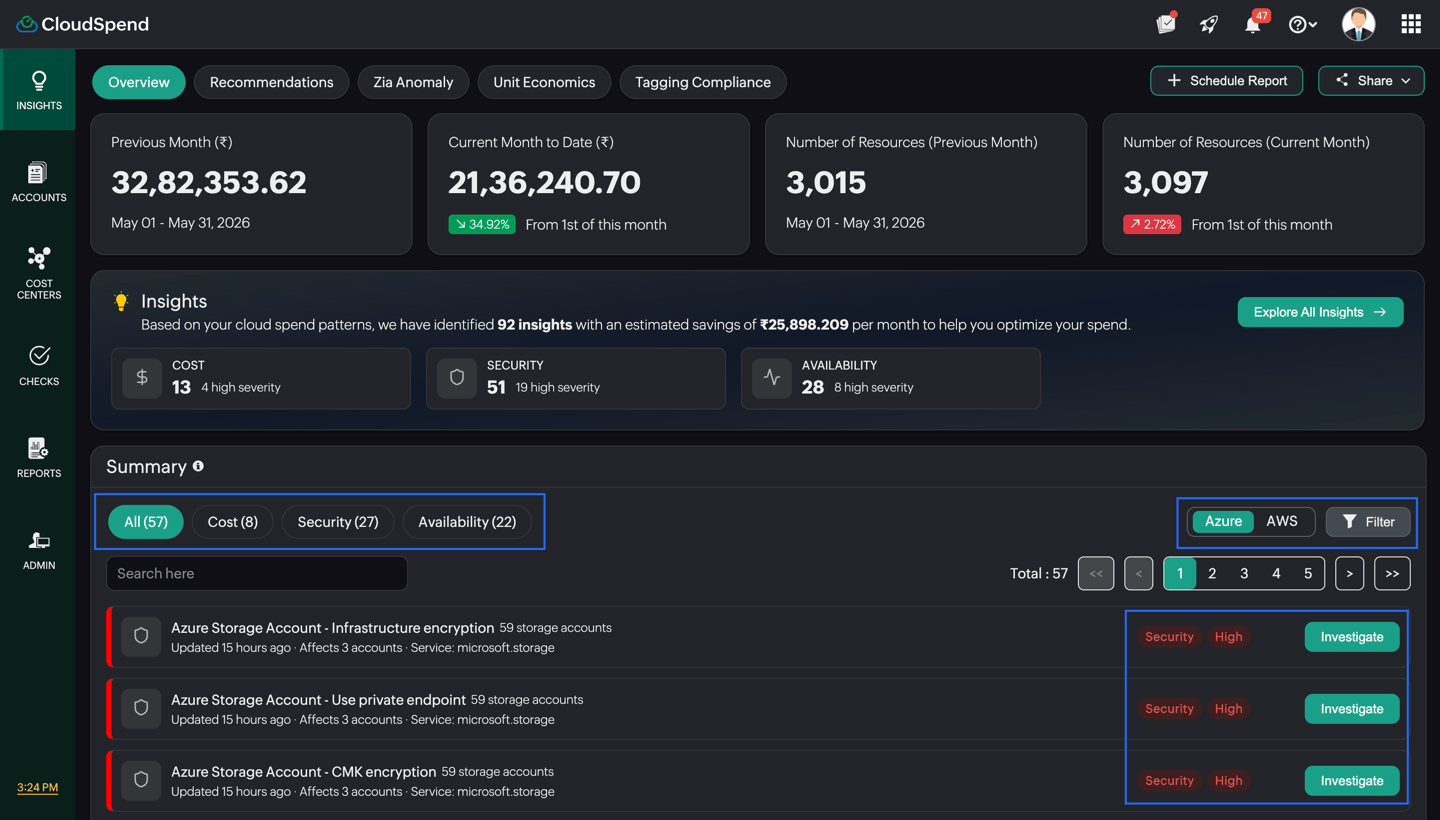Select the Overview tab
Image resolution: width=1440 pixels, height=820 pixels.
139,82
